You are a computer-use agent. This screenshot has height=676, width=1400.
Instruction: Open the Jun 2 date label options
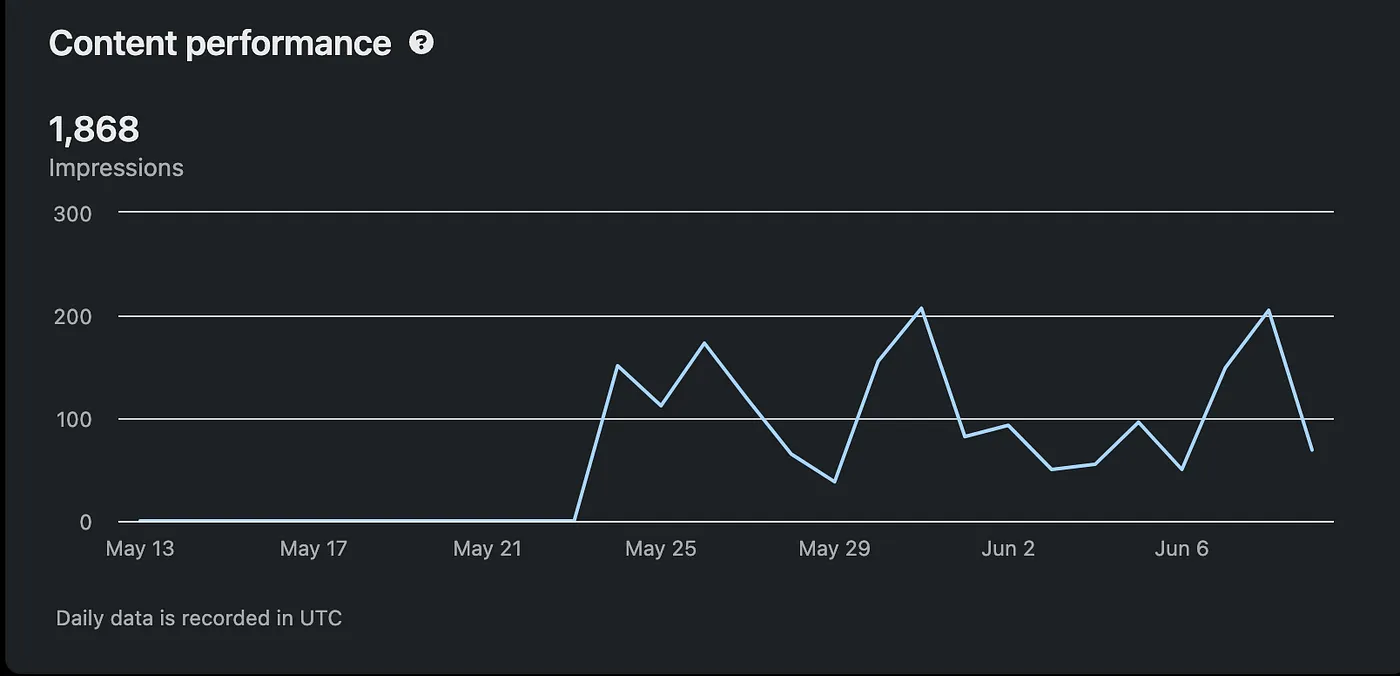1008,548
